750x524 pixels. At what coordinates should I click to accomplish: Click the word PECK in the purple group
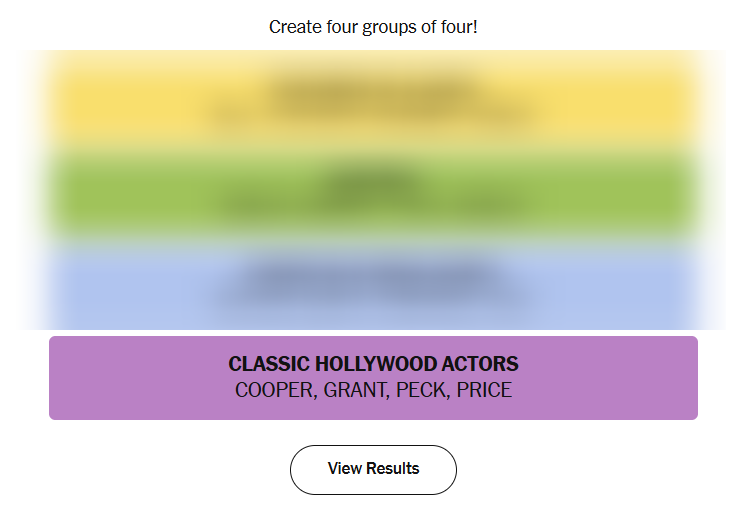coord(421,391)
